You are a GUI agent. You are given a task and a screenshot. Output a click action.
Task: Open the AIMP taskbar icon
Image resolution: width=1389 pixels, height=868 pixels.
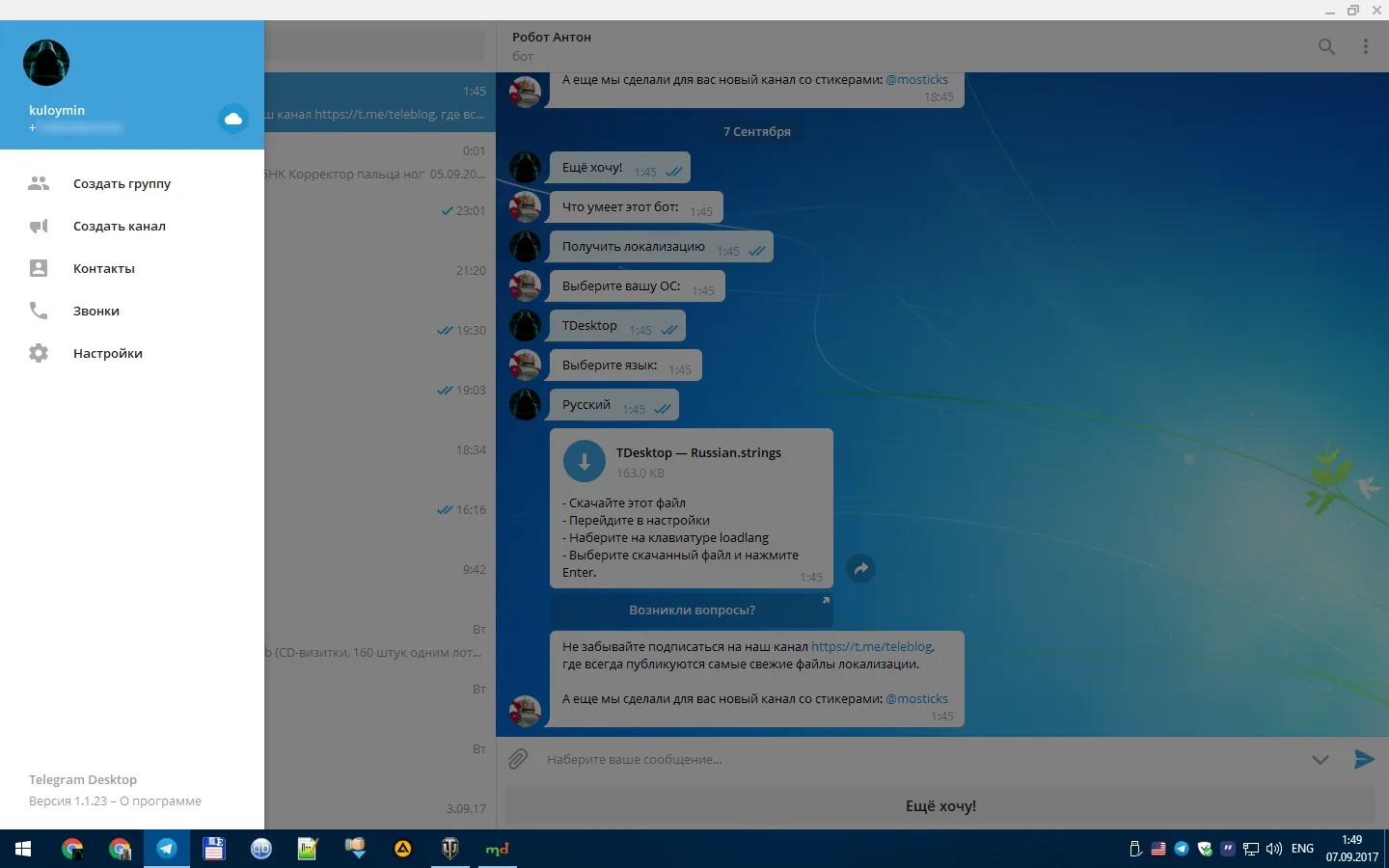coord(402,849)
